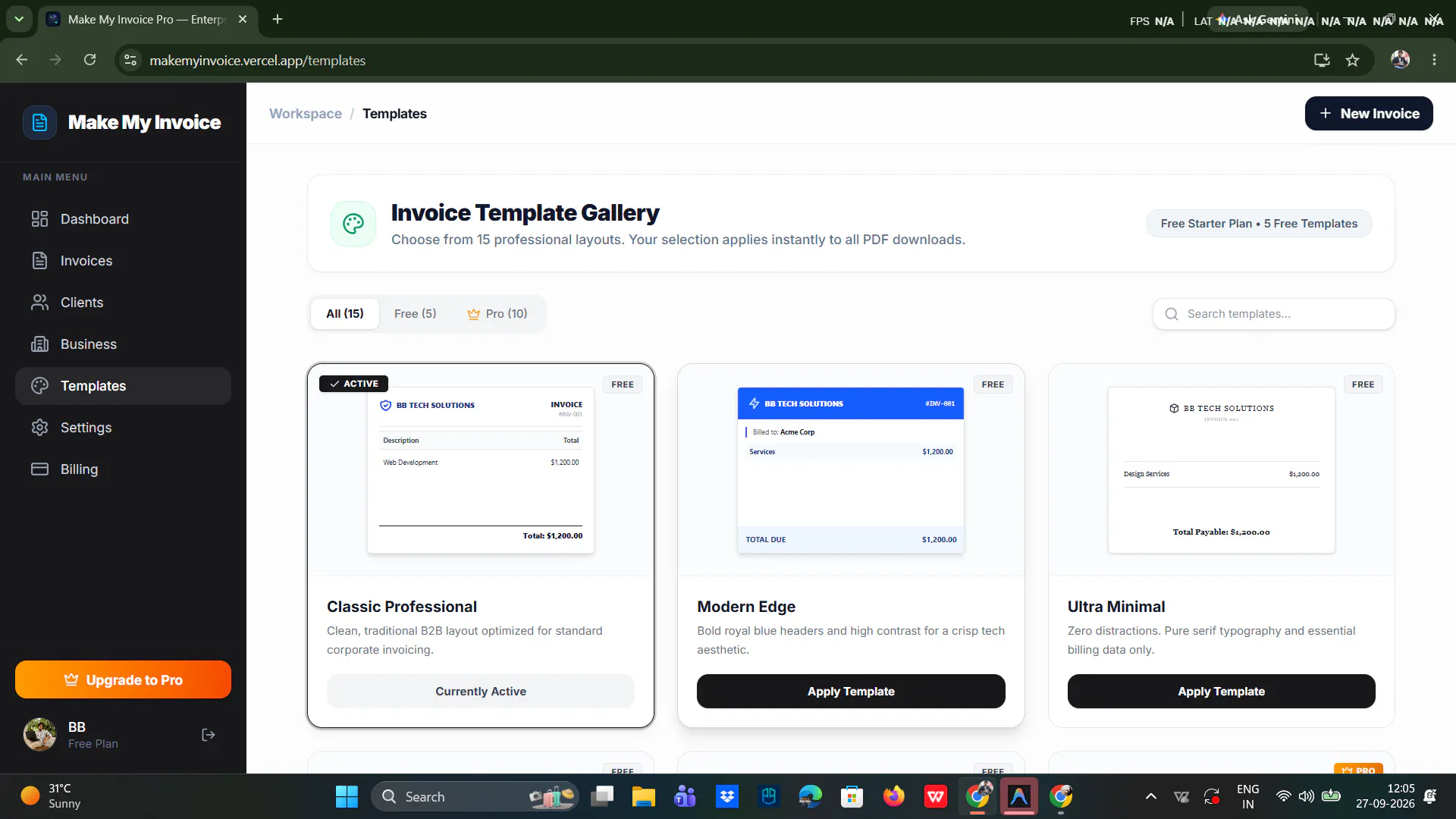This screenshot has height=819, width=1456.
Task: Click the address bar URL
Action: pos(258,60)
